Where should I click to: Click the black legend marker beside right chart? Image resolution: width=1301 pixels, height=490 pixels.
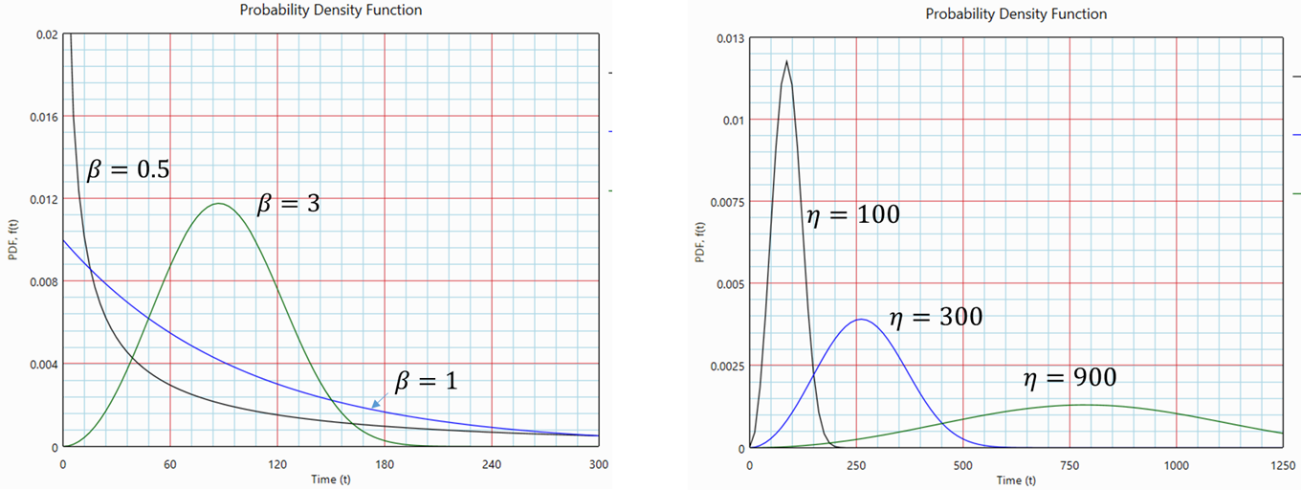1296,76
